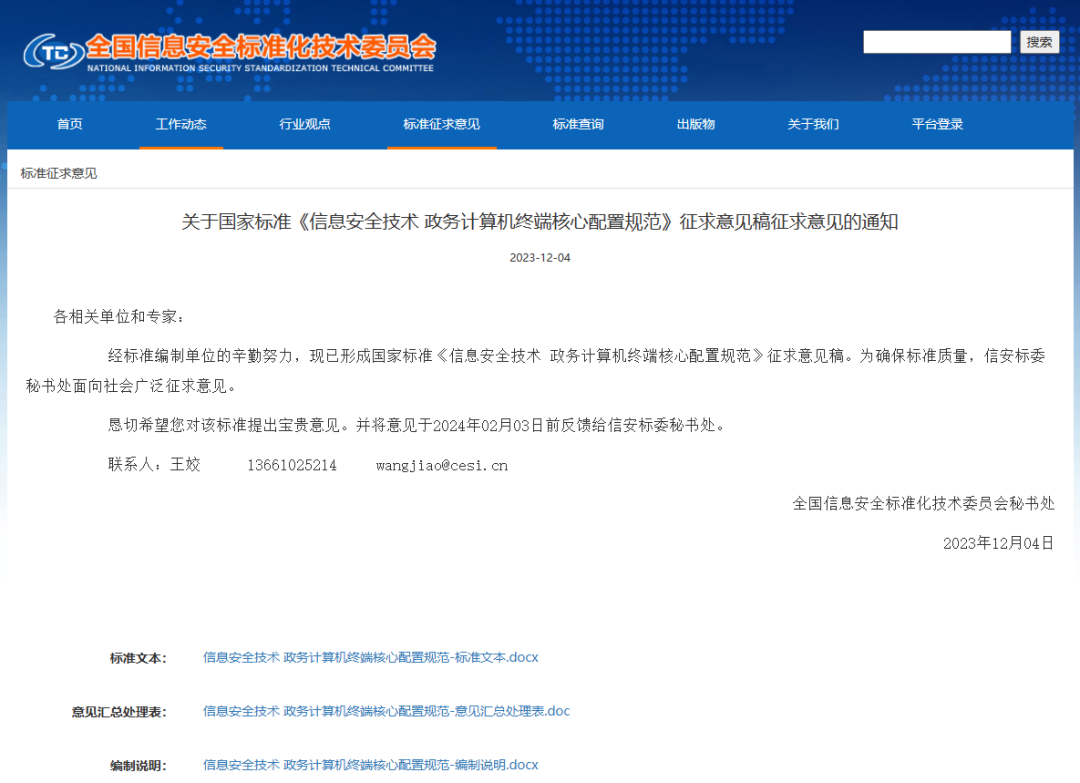This screenshot has height=783, width=1080.
Task: Open the 关于我们 page
Action: coord(812,124)
